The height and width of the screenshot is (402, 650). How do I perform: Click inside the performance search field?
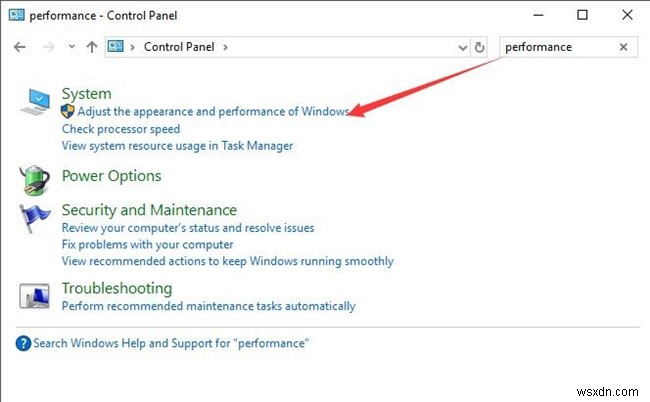pos(555,47)
